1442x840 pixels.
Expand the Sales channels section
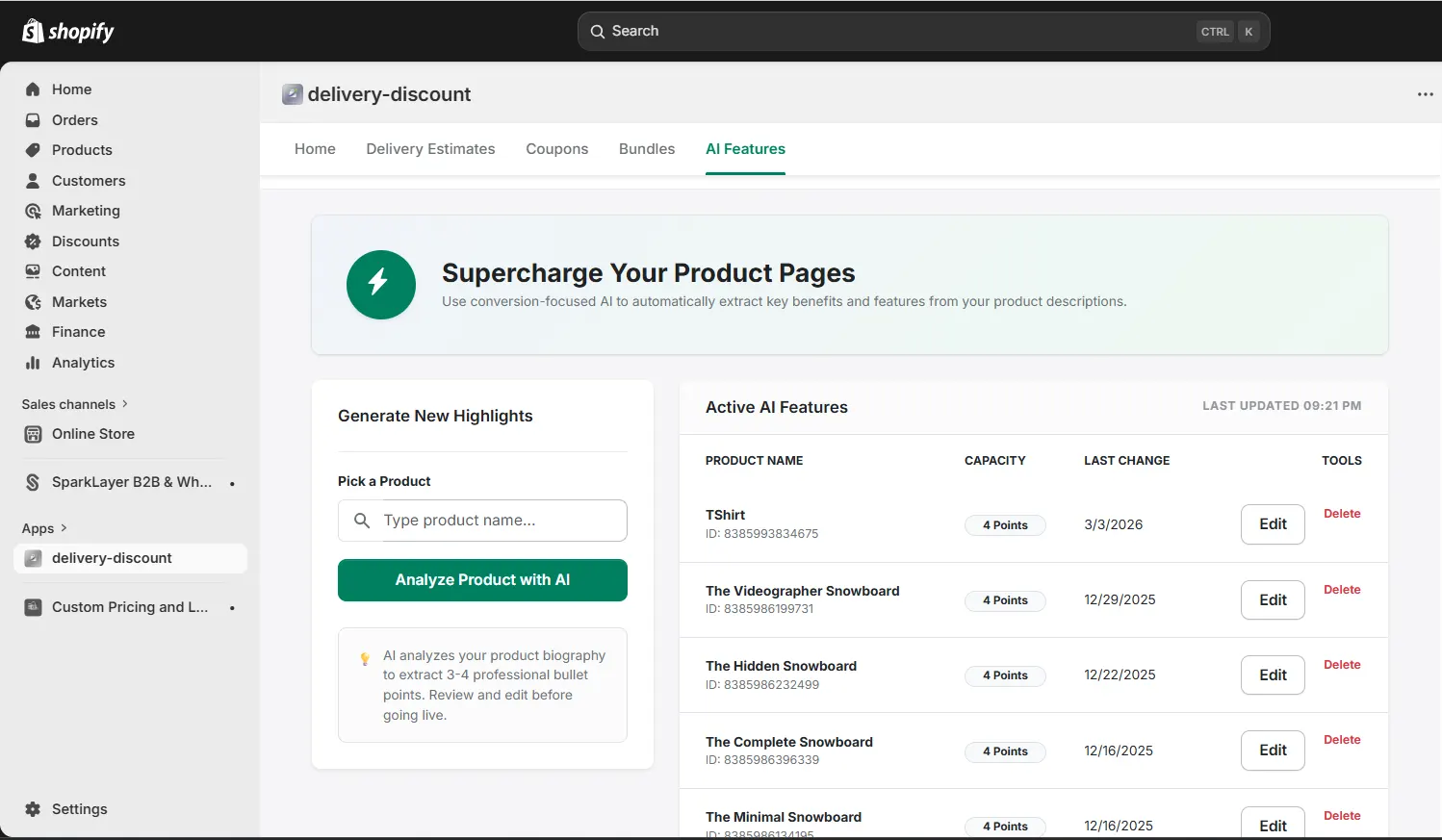point(125,404)
